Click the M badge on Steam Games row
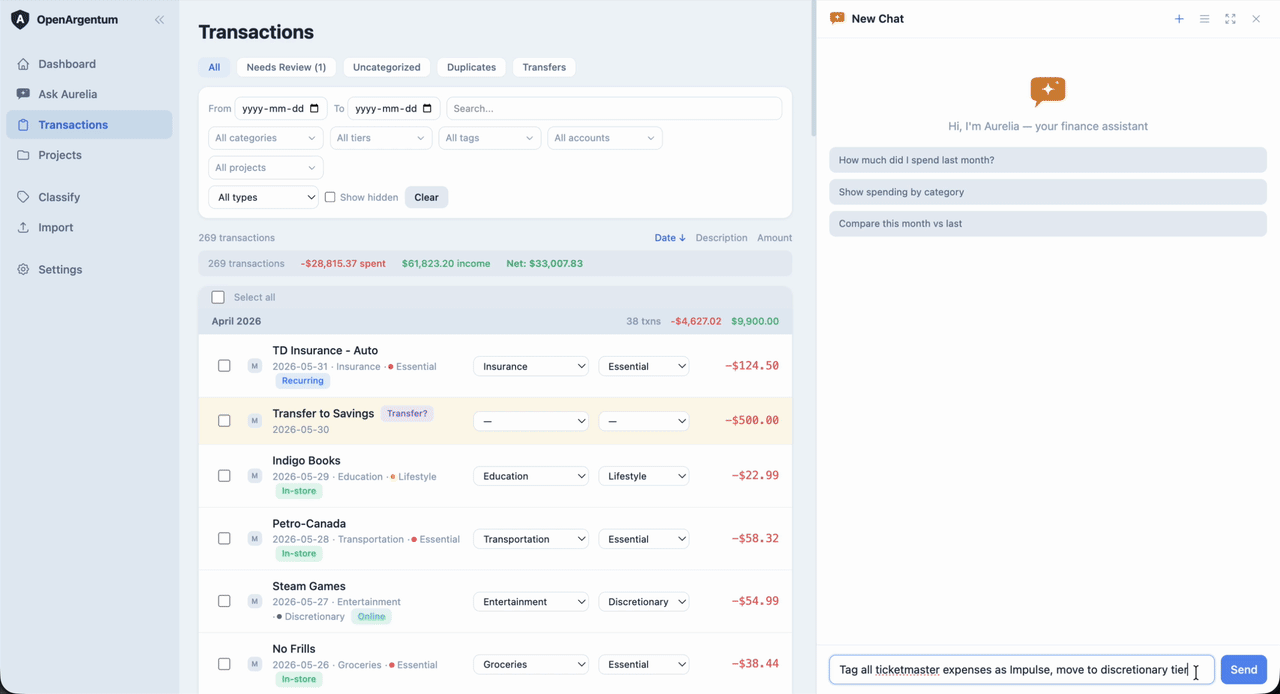 click(x=254, y=602)
